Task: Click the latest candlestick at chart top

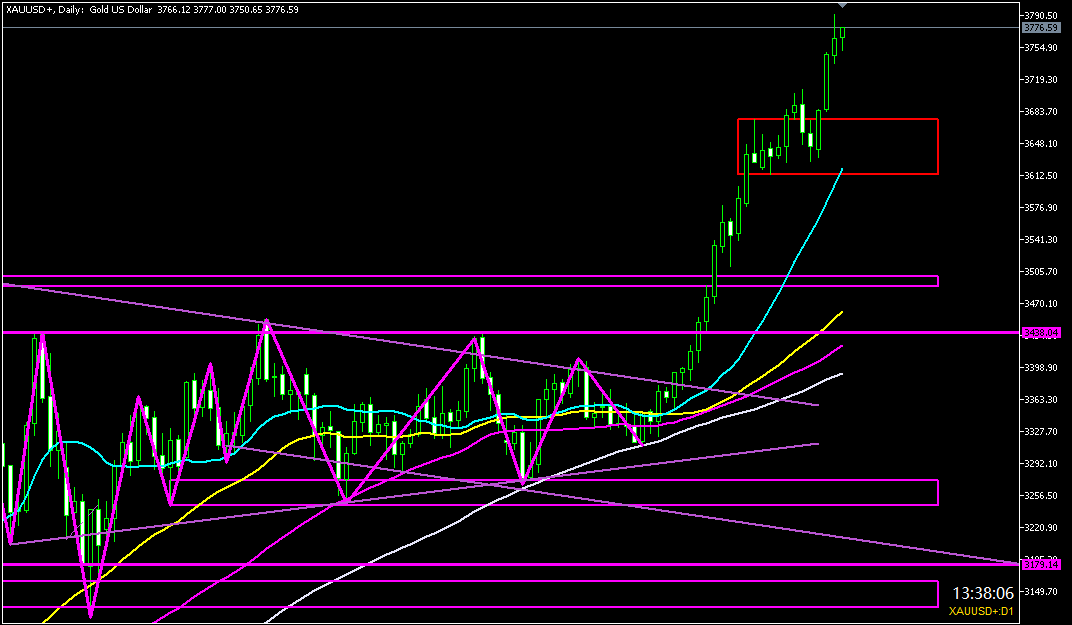Action: coord(843,34)
